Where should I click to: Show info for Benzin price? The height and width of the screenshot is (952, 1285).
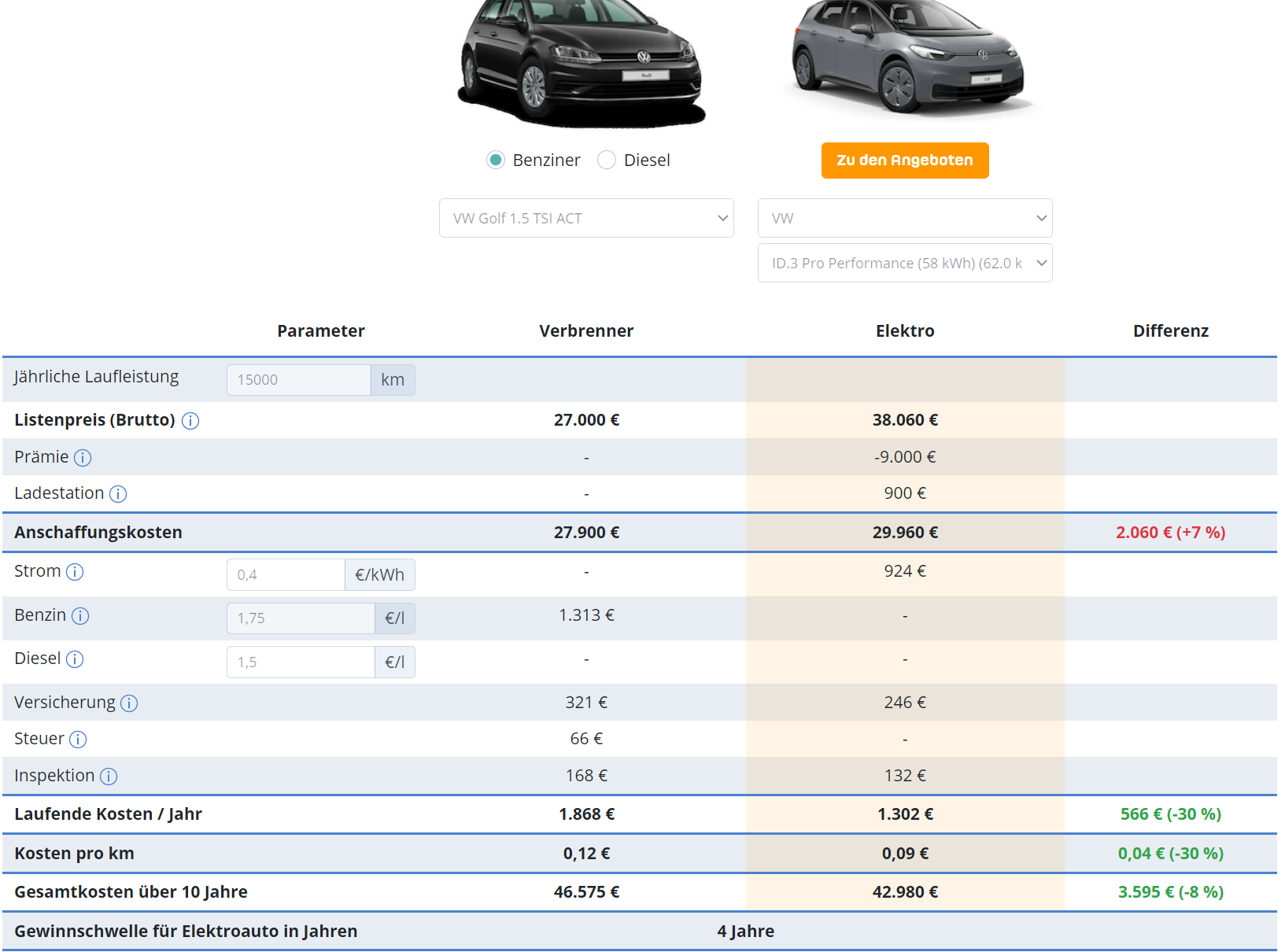tap(80, 616)
